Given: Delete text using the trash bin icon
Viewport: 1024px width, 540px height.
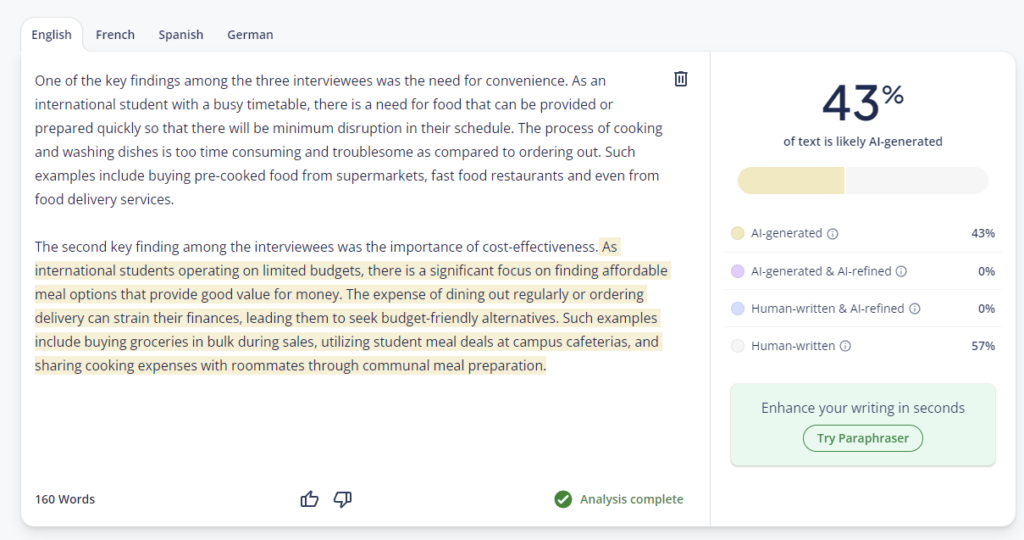Looking at the screenshot, I should (680, 79).
